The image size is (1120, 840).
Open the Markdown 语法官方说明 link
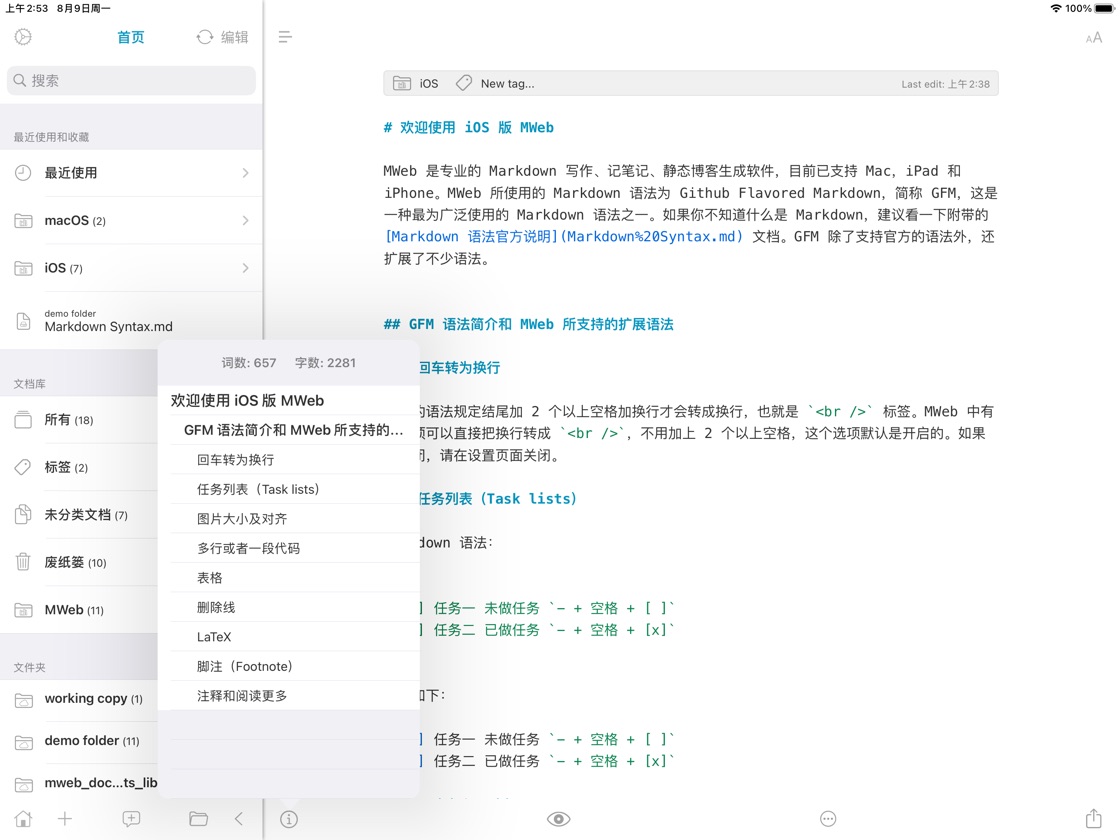click(564, 236)
